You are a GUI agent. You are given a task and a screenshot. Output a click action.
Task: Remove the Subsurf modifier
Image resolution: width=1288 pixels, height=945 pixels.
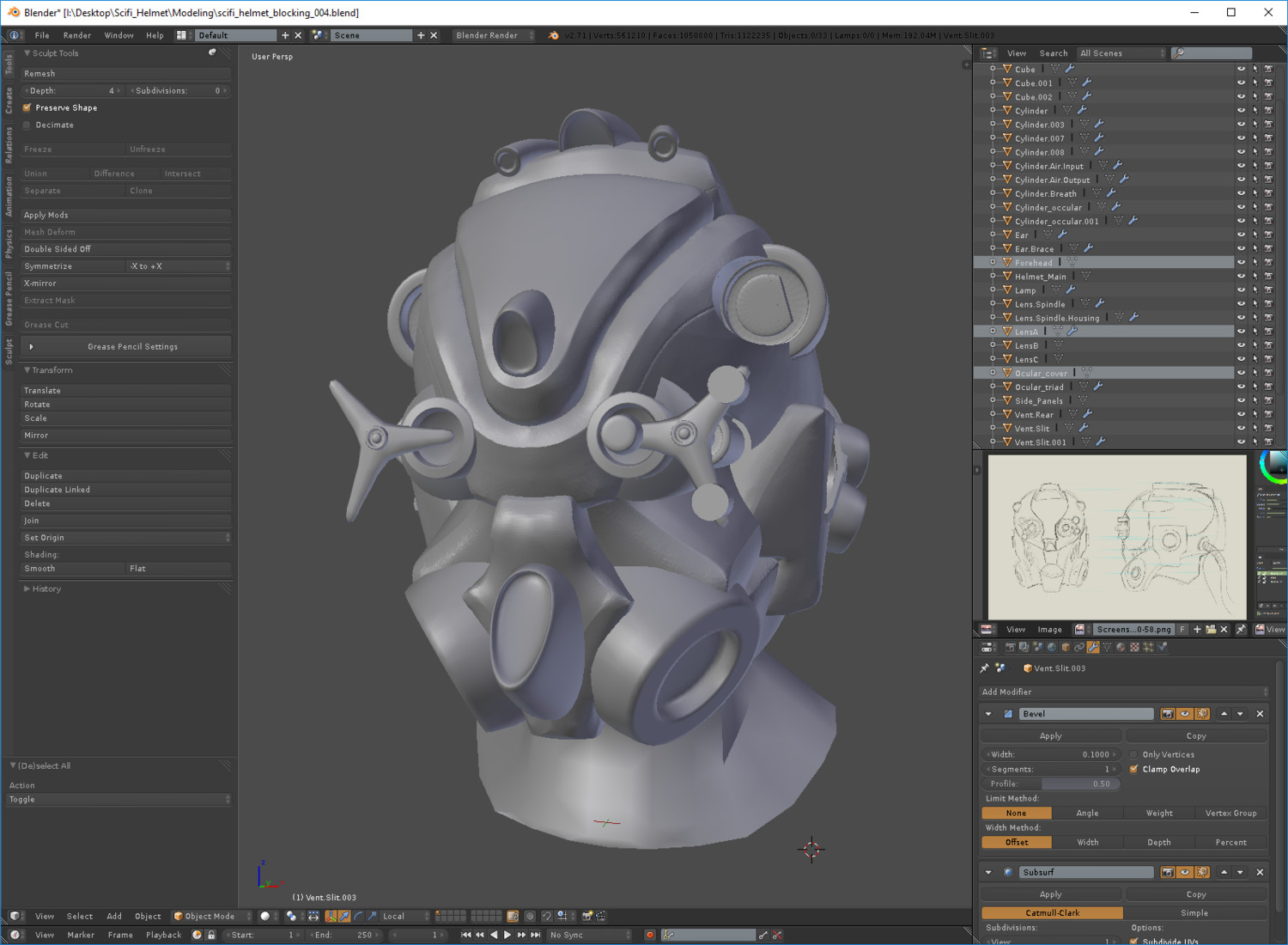coord(1260,872)
